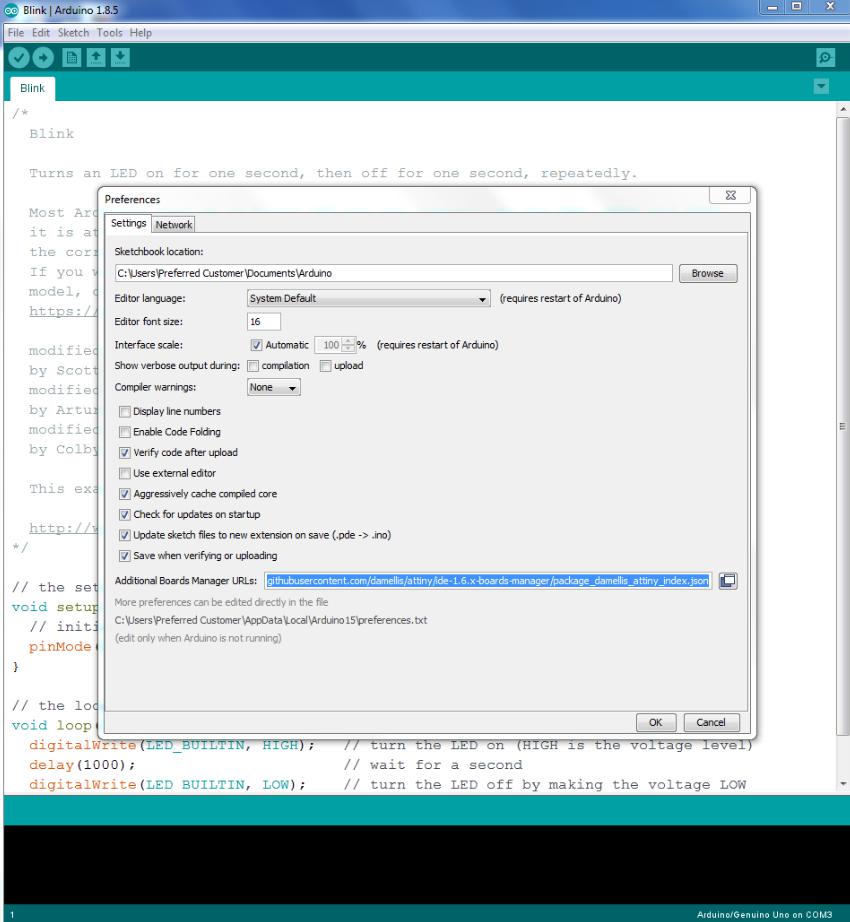850x922 pixels.
Task: Toggle Save when verifying or uploading
Action: pyautogui.click(x=125, y=556)
